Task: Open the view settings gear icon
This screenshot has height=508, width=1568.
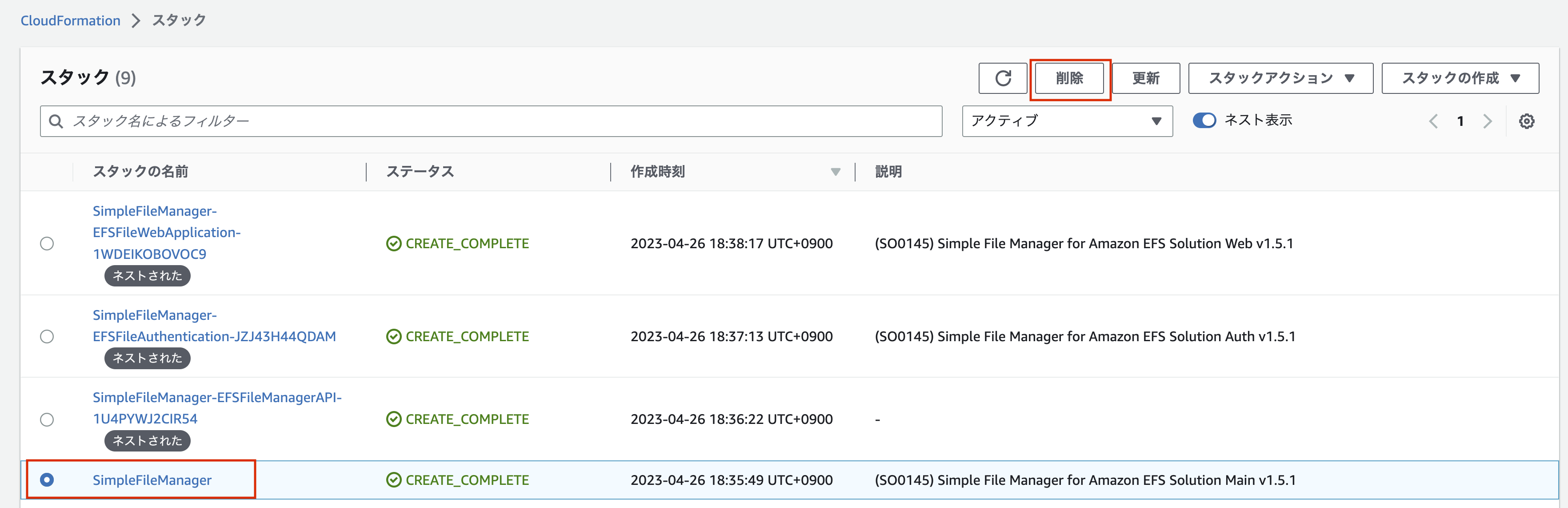Action: coord(1526,121)
